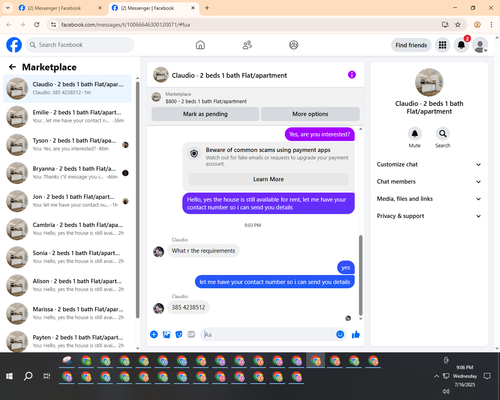Open the Marissa conversation

67,314
